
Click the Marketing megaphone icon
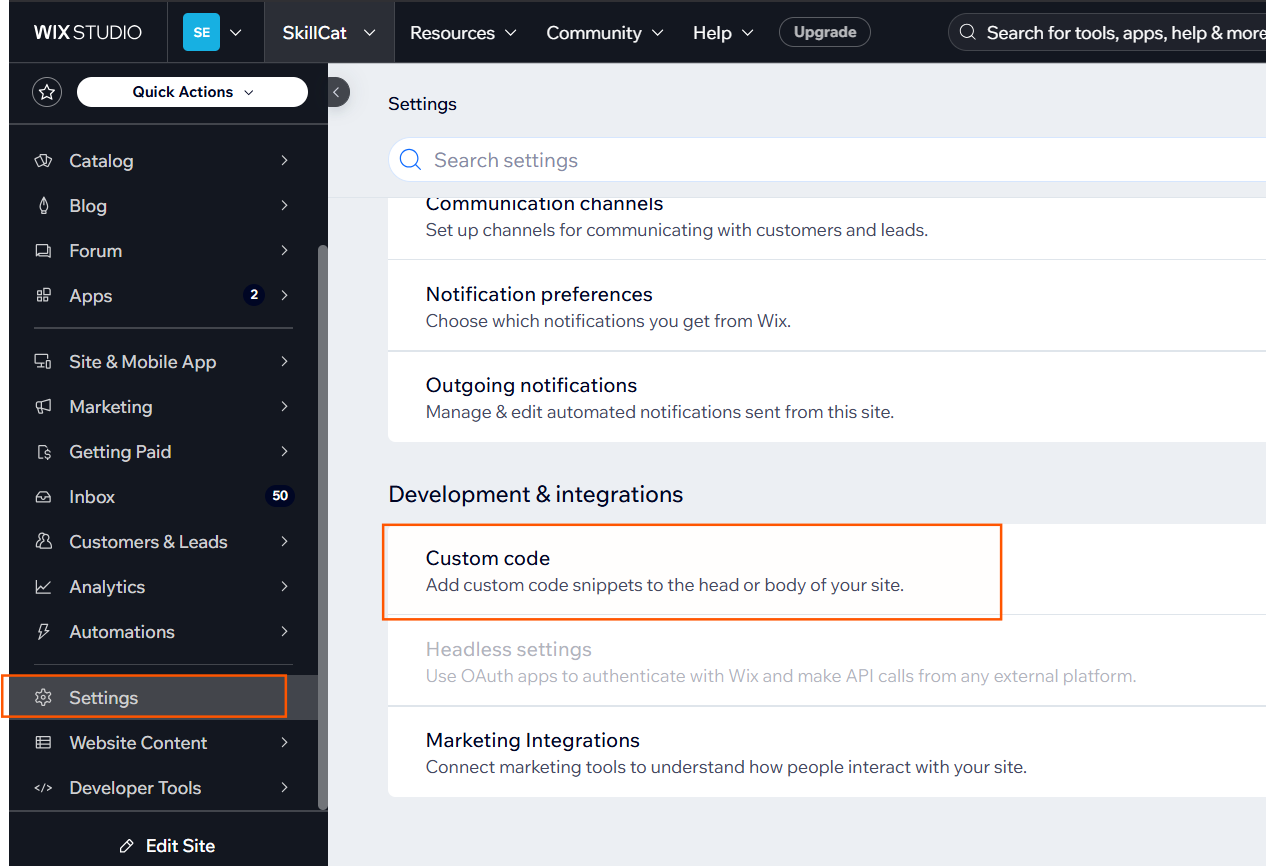tap(43, 406)
